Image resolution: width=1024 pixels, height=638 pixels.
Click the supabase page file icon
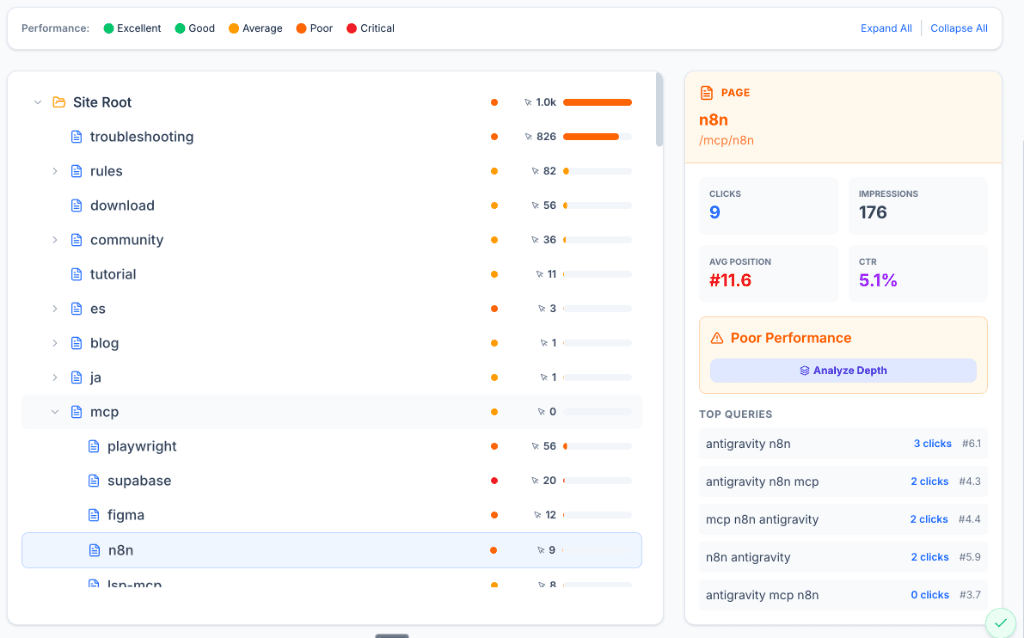click(94, 481)
